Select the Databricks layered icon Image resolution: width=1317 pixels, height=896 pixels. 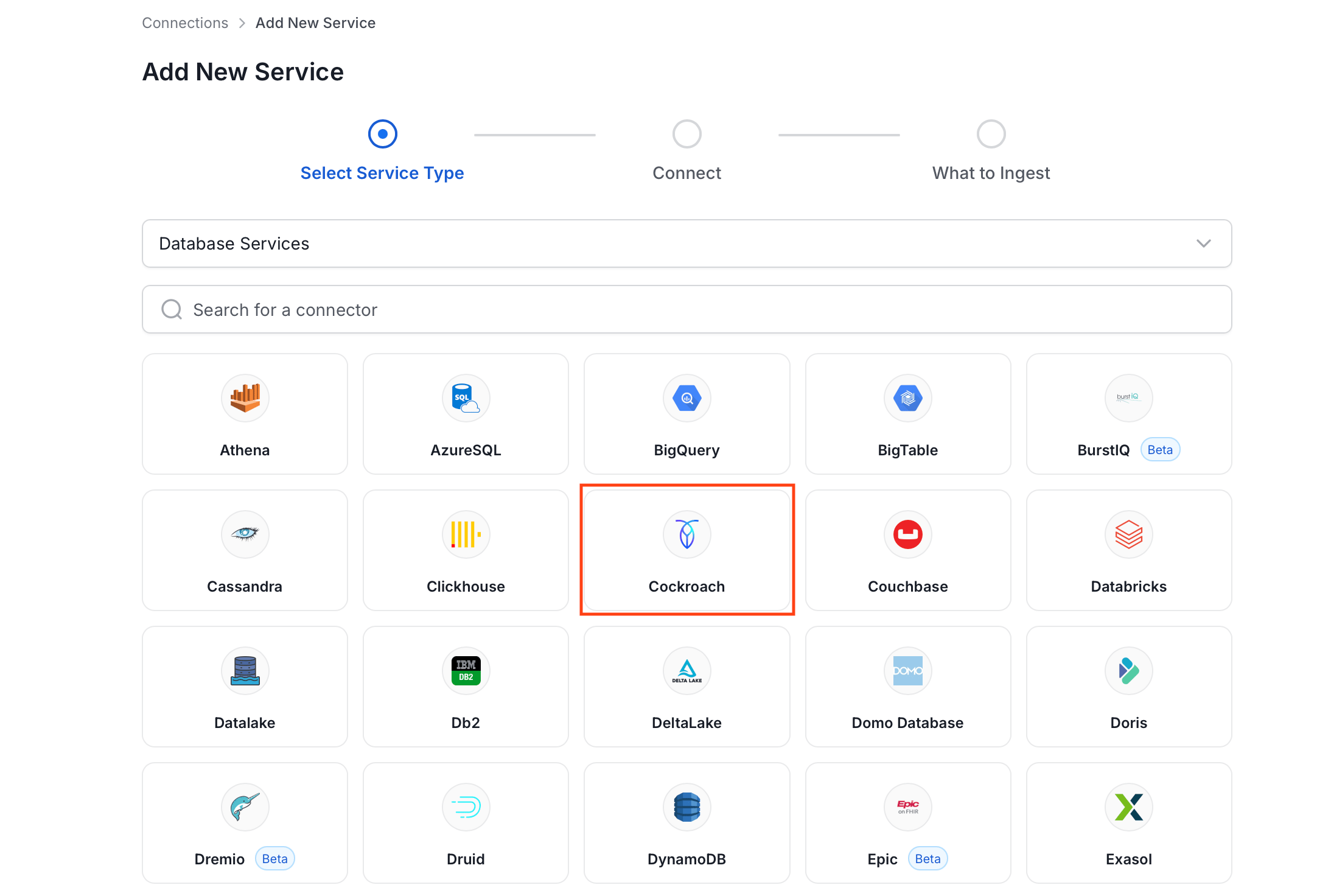[1128, 534]
